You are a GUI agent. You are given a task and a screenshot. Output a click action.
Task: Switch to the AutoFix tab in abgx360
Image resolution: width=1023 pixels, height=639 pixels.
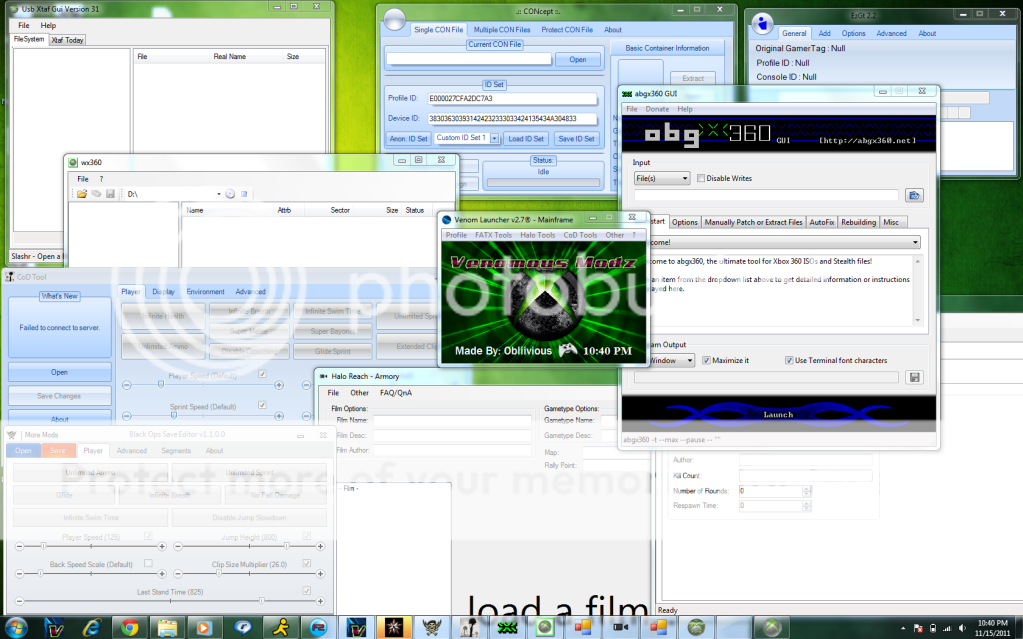click(822, 222)
